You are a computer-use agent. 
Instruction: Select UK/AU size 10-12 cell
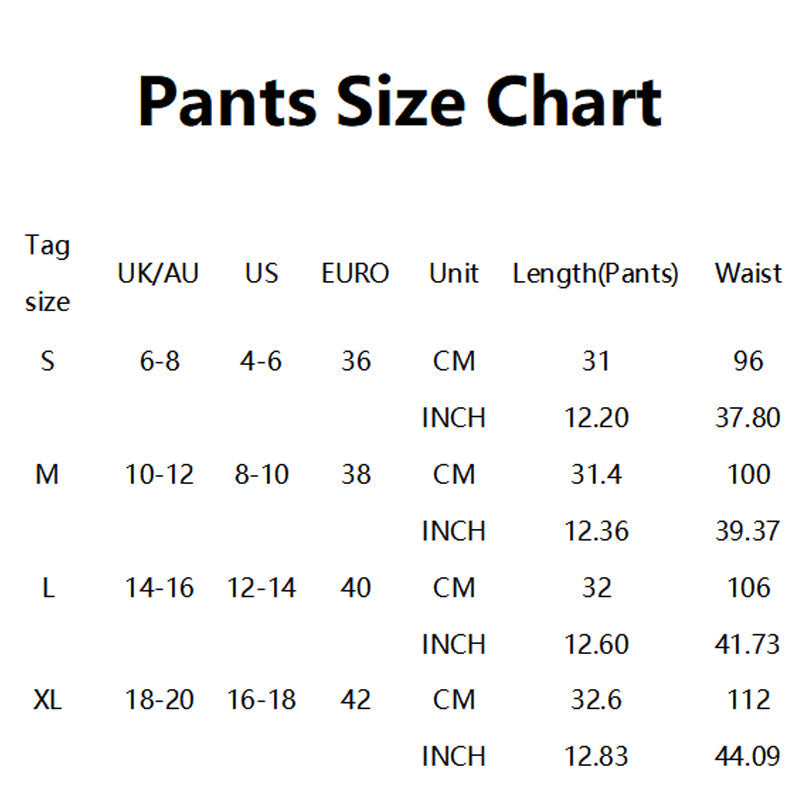[159, 474]
